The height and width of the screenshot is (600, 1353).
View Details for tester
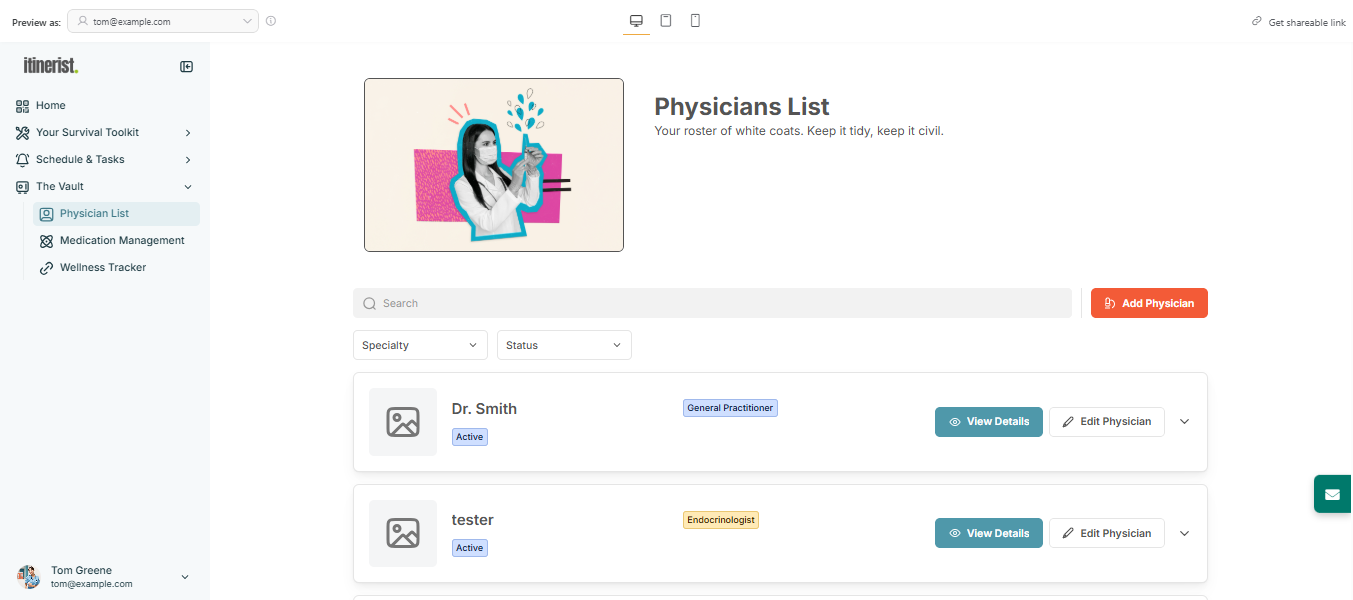[x=988, y=532]
